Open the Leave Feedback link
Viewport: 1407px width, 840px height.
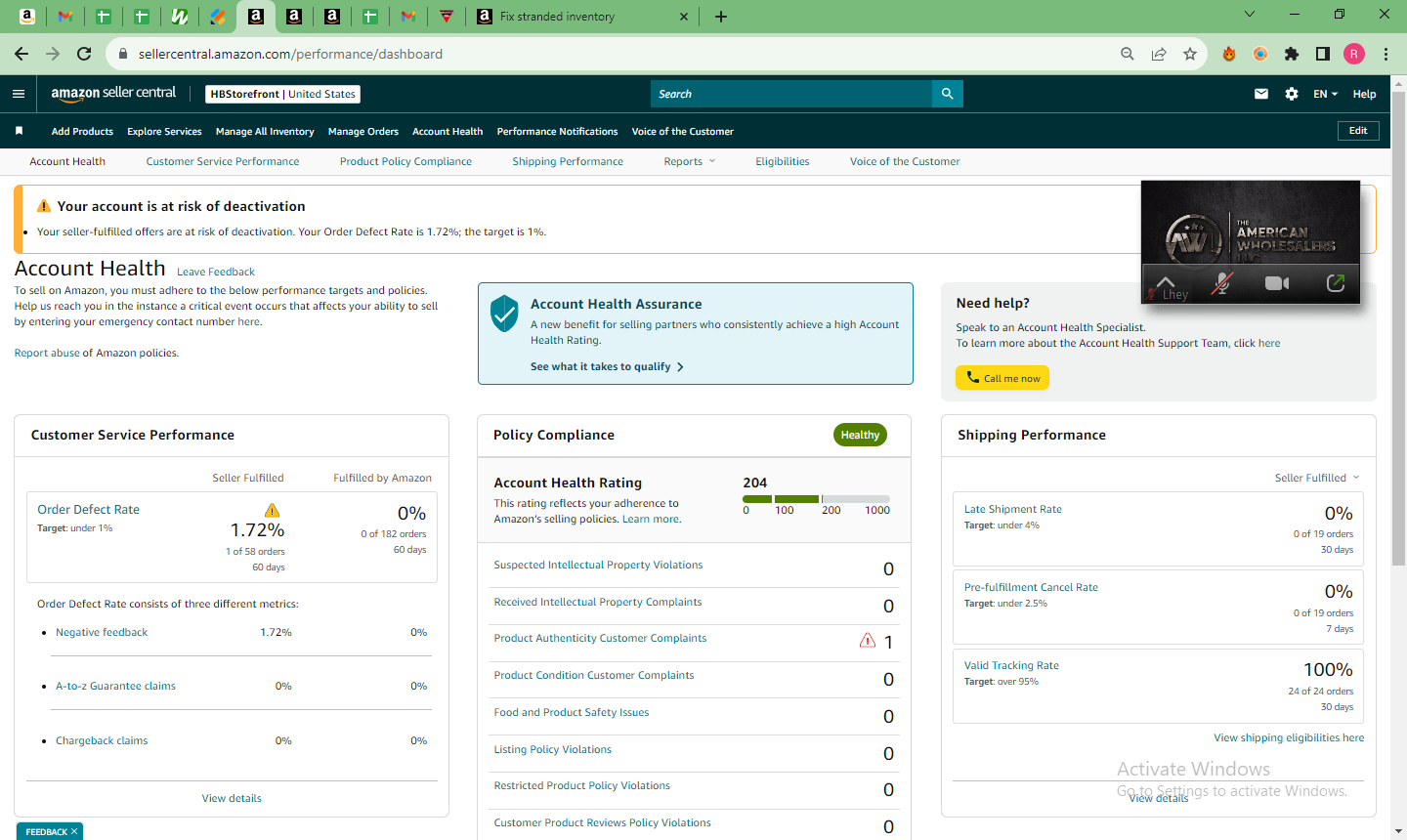click(216, 272)
